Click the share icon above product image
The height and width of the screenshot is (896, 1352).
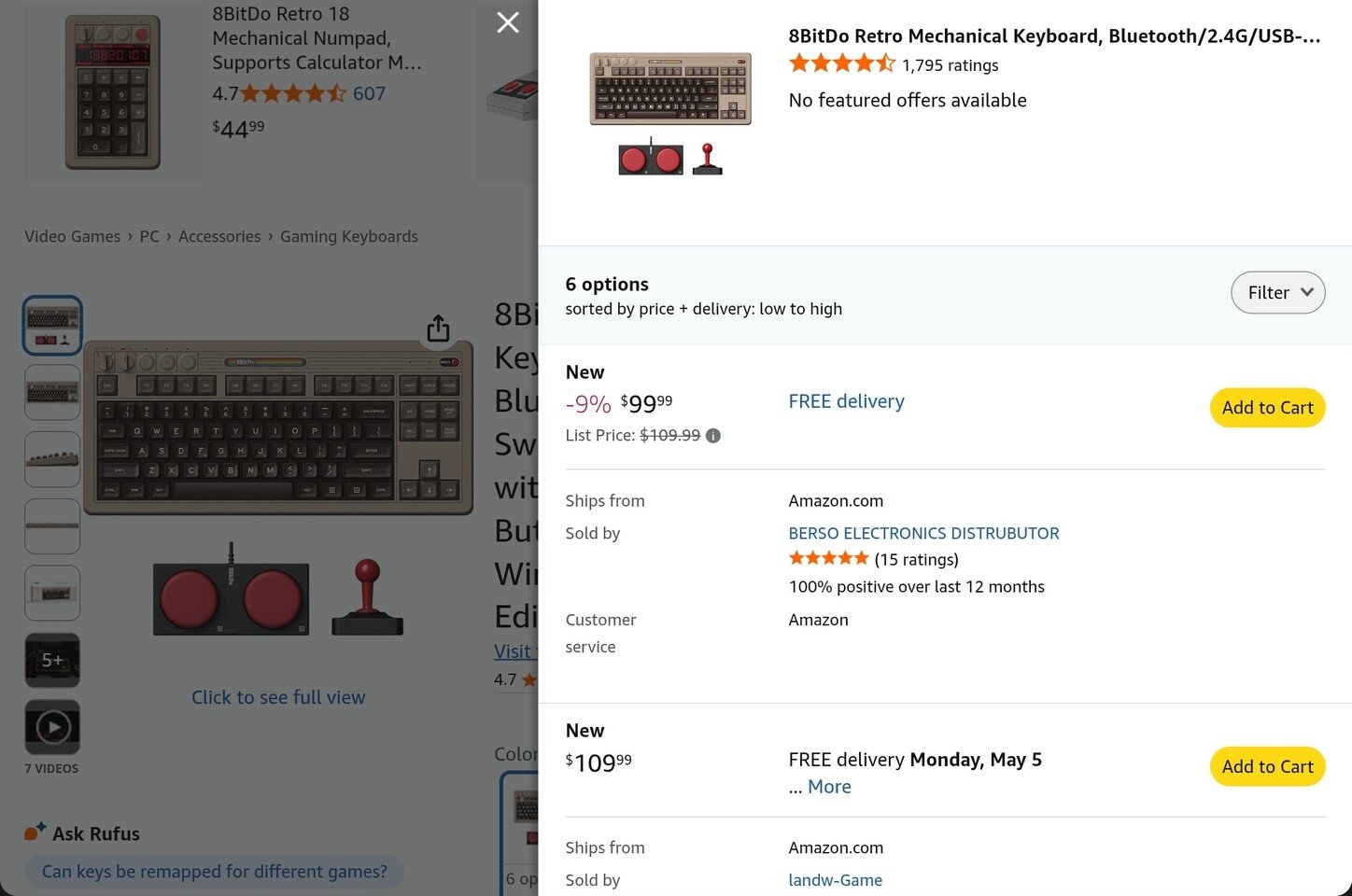438,329
